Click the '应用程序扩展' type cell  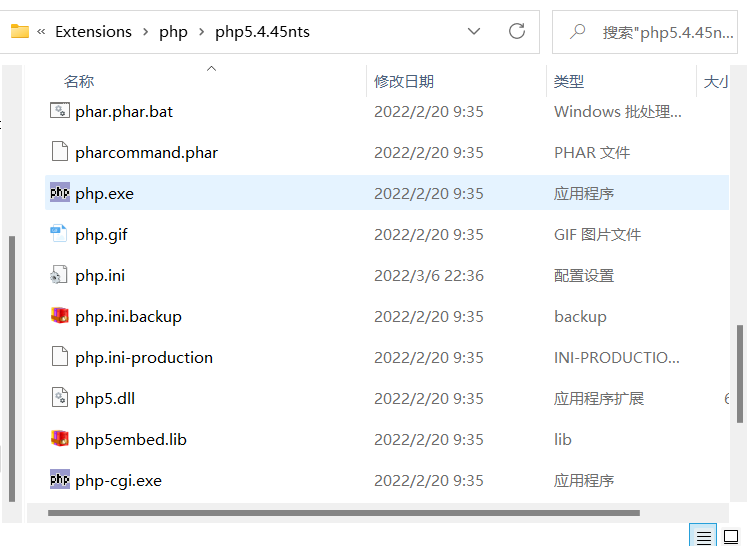(x=599, y=398)
